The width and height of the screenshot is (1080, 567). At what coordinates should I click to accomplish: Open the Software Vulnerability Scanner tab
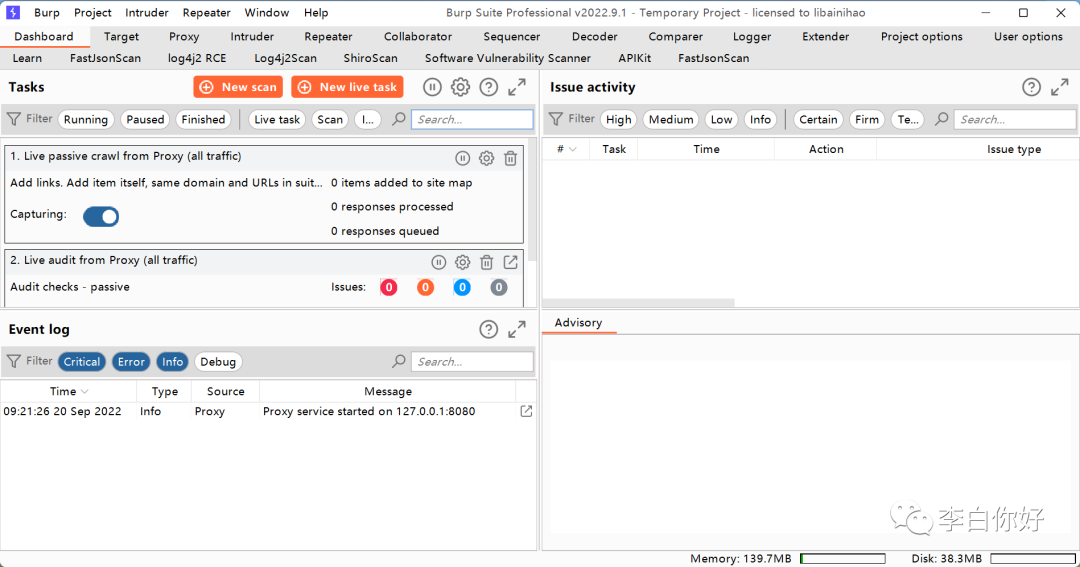tap(508, 58)
